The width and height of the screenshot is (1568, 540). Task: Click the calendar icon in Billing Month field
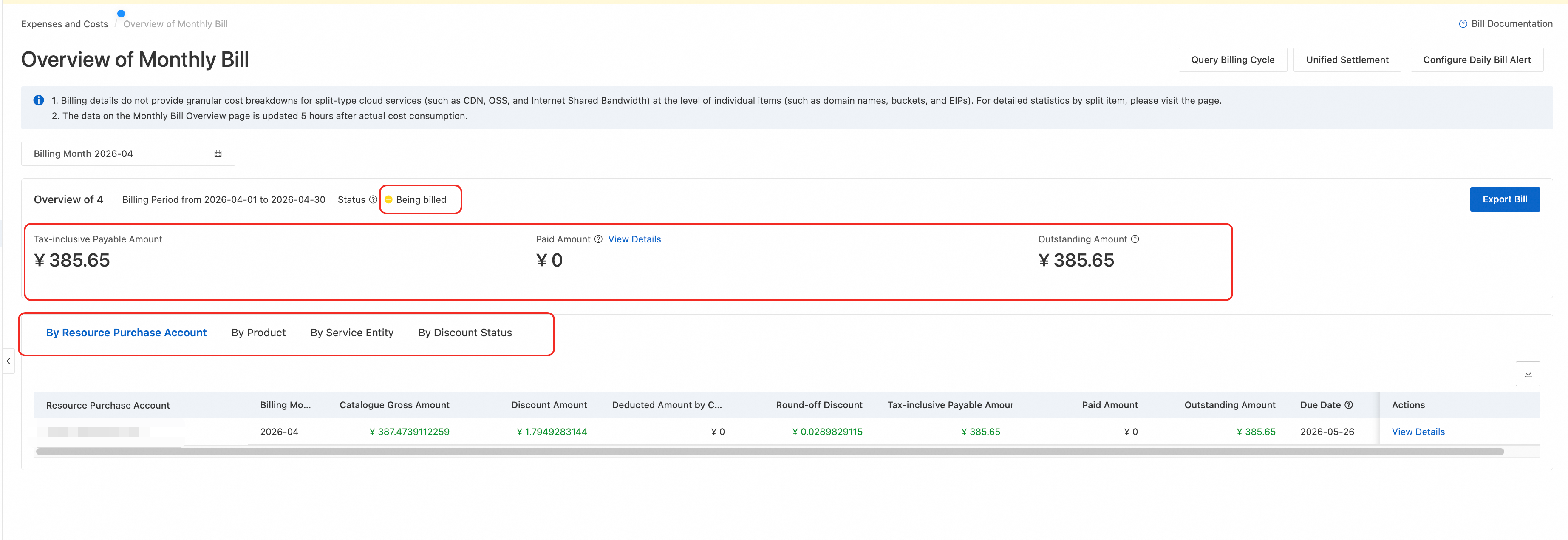tap(218, 153)
